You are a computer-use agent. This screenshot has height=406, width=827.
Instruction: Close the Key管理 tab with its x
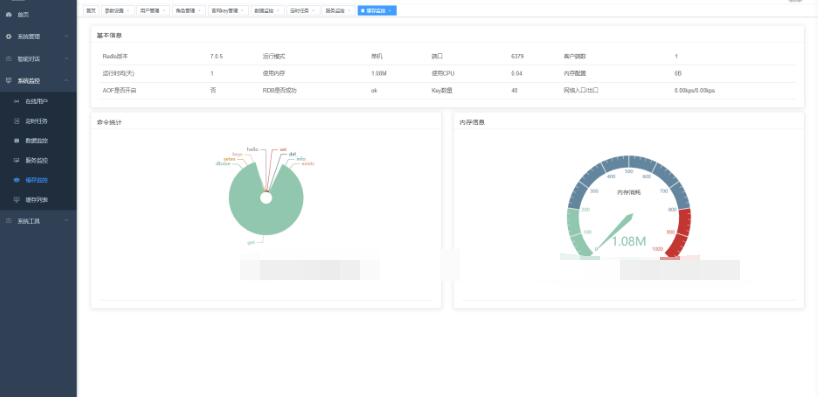[x=242, y=11]
